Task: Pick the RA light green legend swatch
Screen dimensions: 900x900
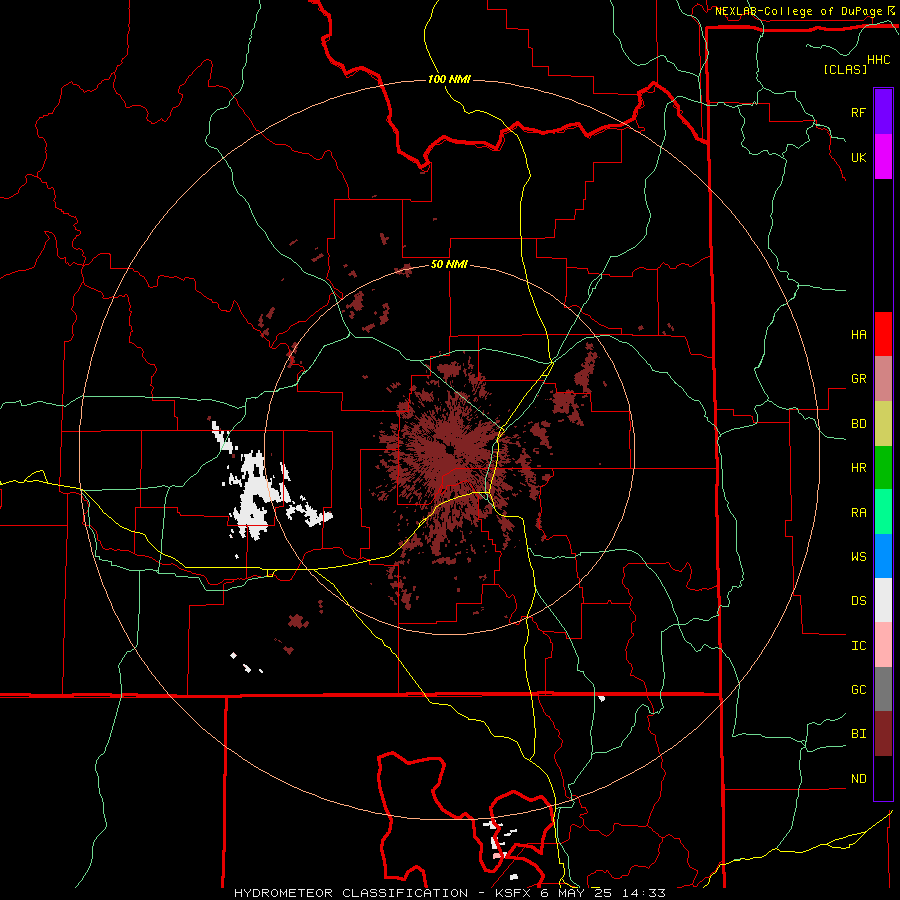Action: pos(883,512)
